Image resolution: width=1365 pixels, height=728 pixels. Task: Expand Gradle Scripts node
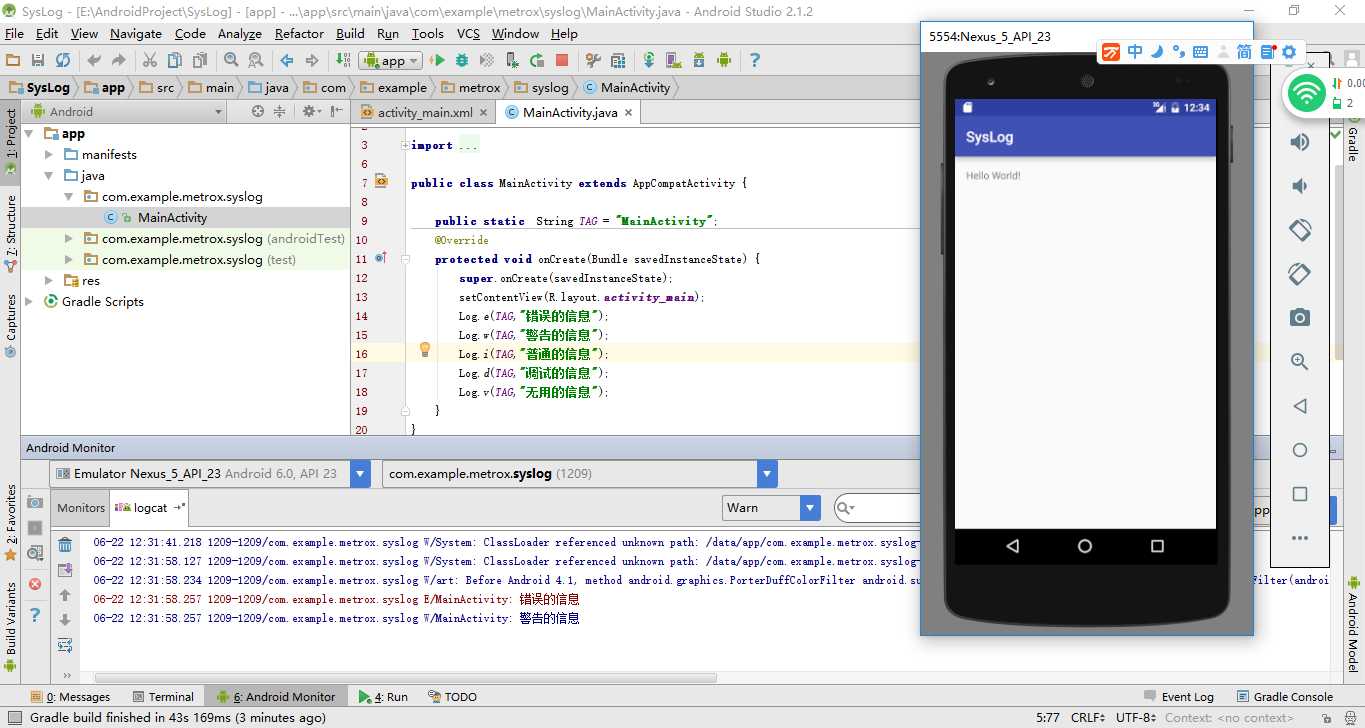(30, 302)
